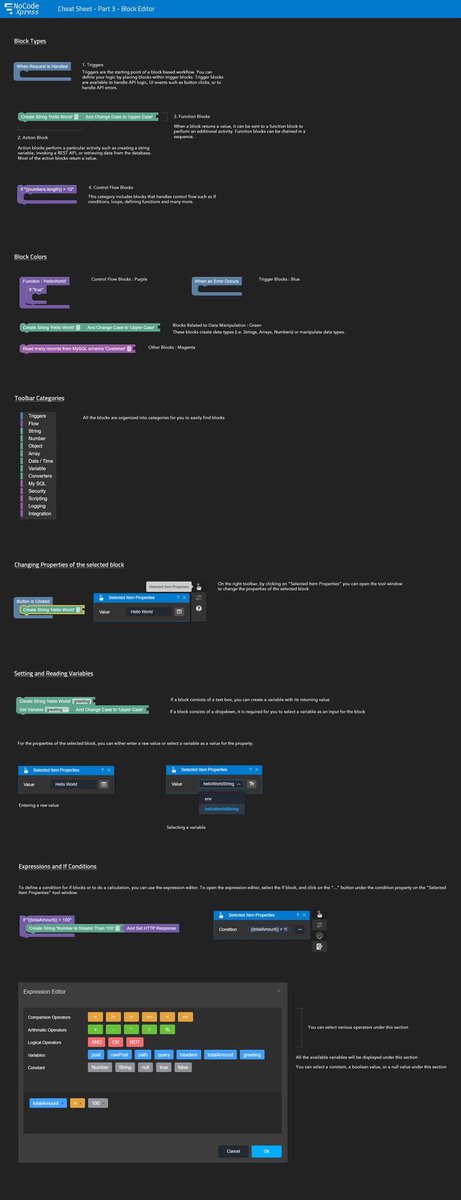Choose helloWorldString from the dropdown list
Viewport: 461px width, 1200px height.
tap(222, 808)
